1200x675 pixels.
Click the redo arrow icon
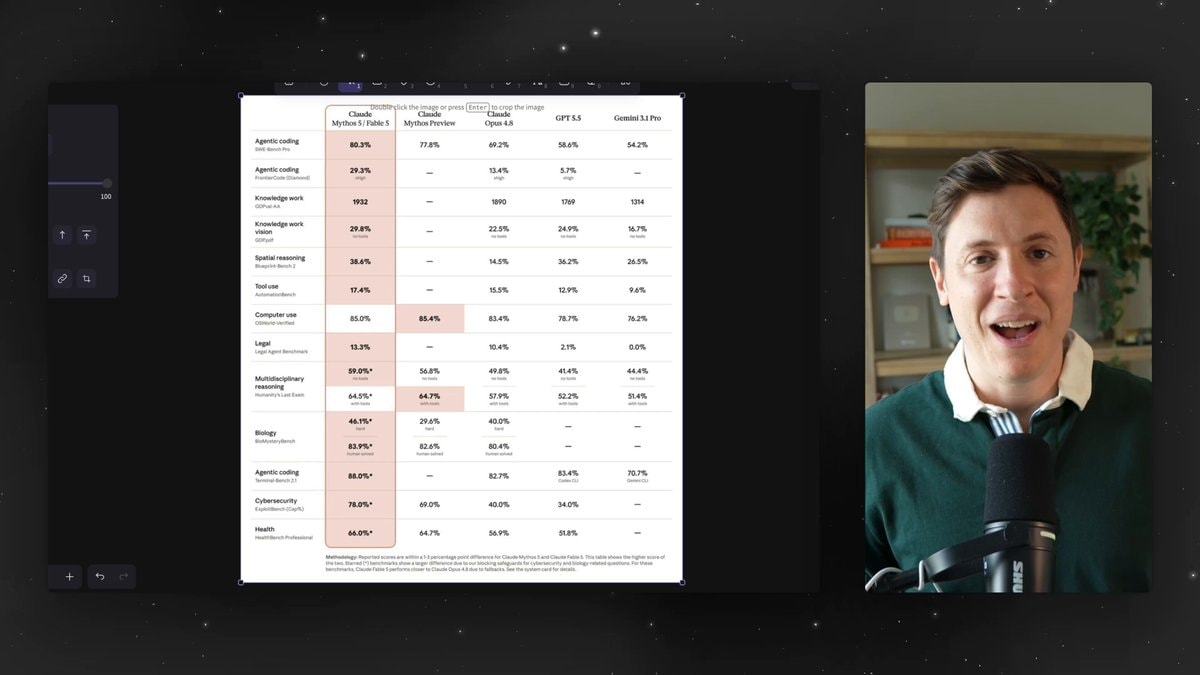point(124,577)
